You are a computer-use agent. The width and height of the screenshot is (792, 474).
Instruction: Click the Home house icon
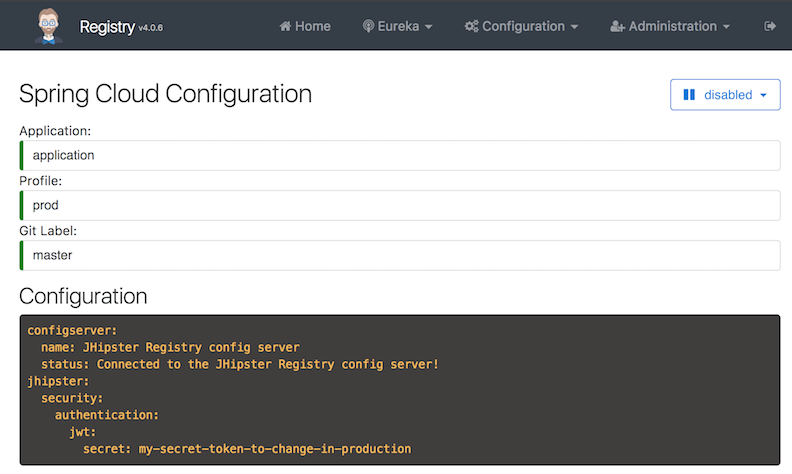[x=285, y=26]
